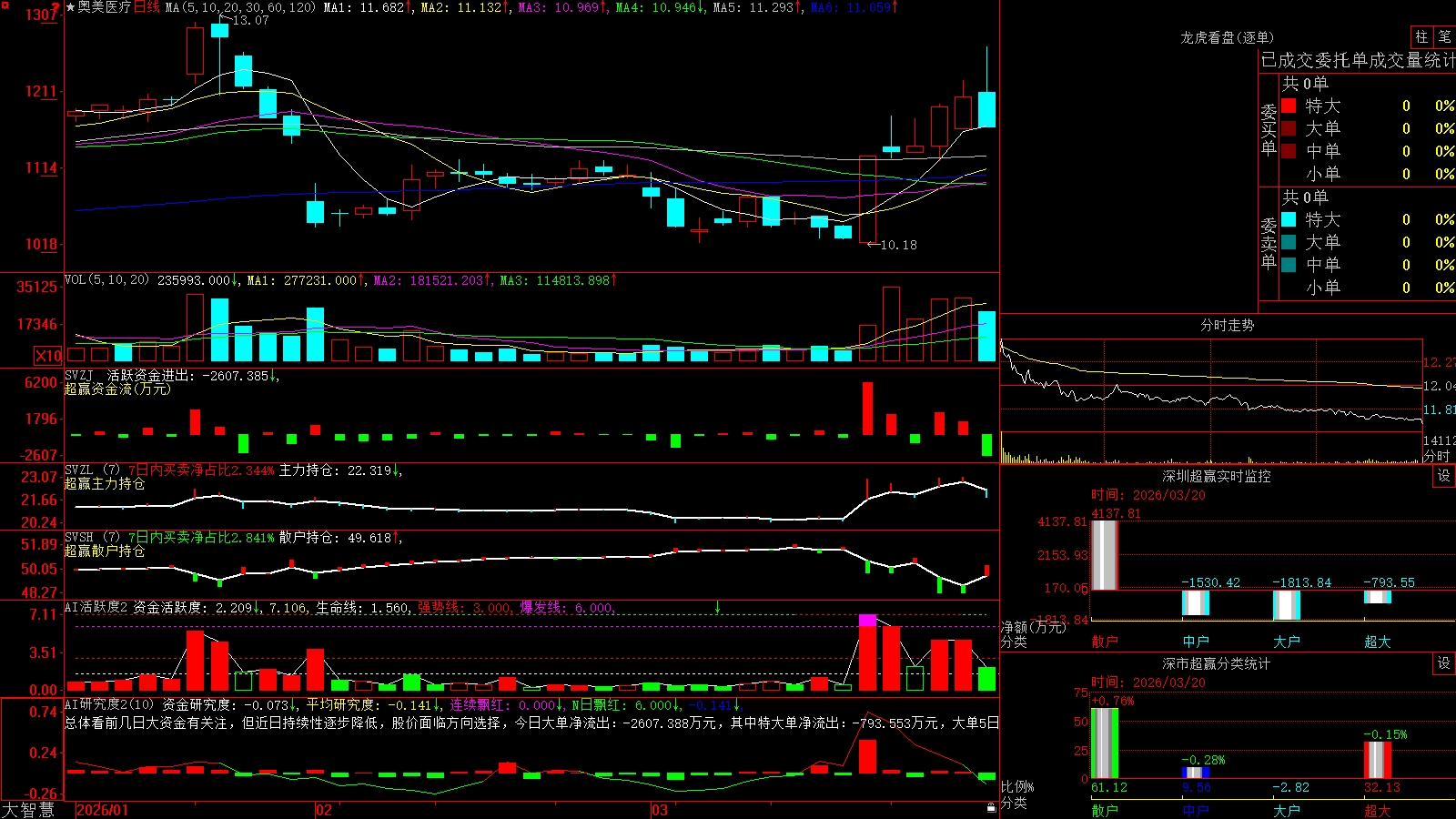
Task: Click the red 32.13 超大 bar in 分类统计
Action: (1377, 760)
